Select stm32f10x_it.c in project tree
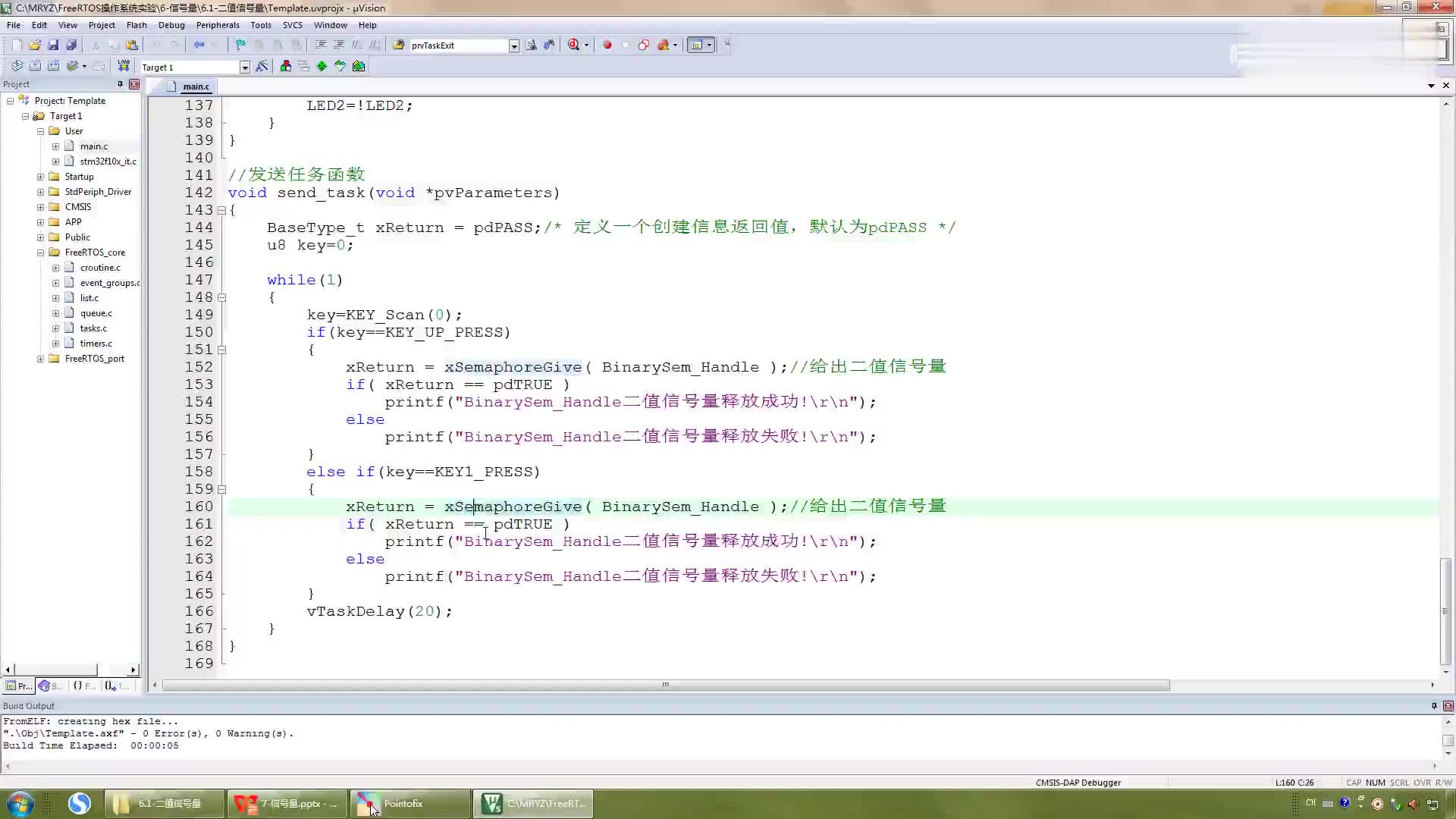 click(108, 162)
